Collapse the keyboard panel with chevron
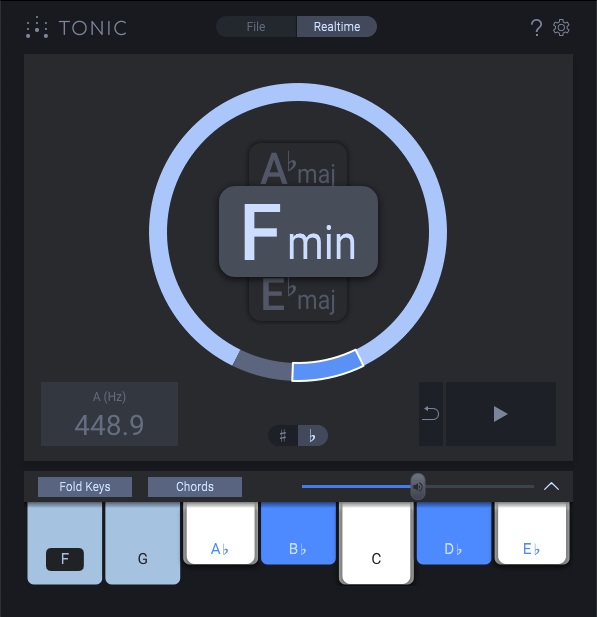Screen dimensions: 597x617 551,486
